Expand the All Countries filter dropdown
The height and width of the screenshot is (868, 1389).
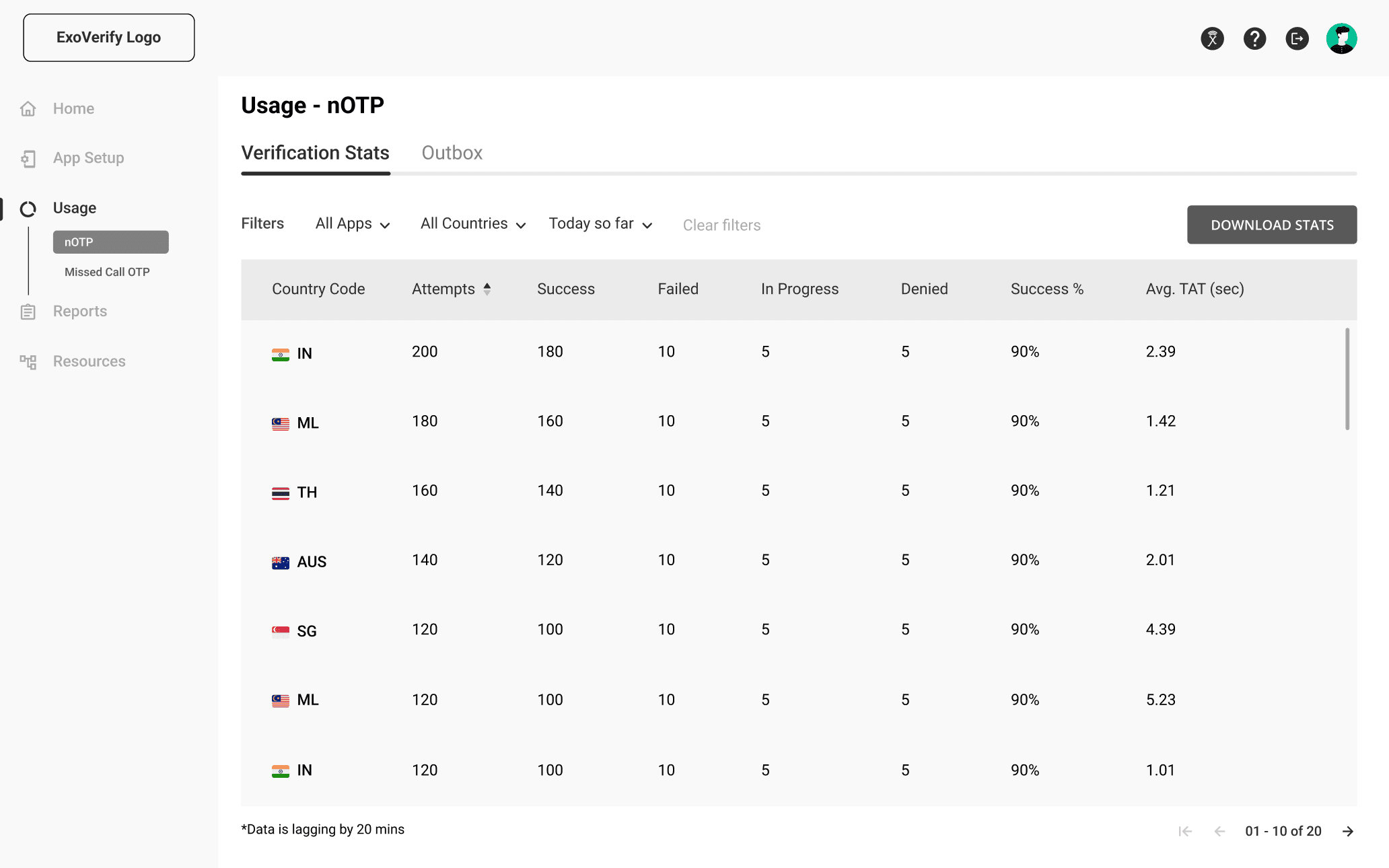472,224
